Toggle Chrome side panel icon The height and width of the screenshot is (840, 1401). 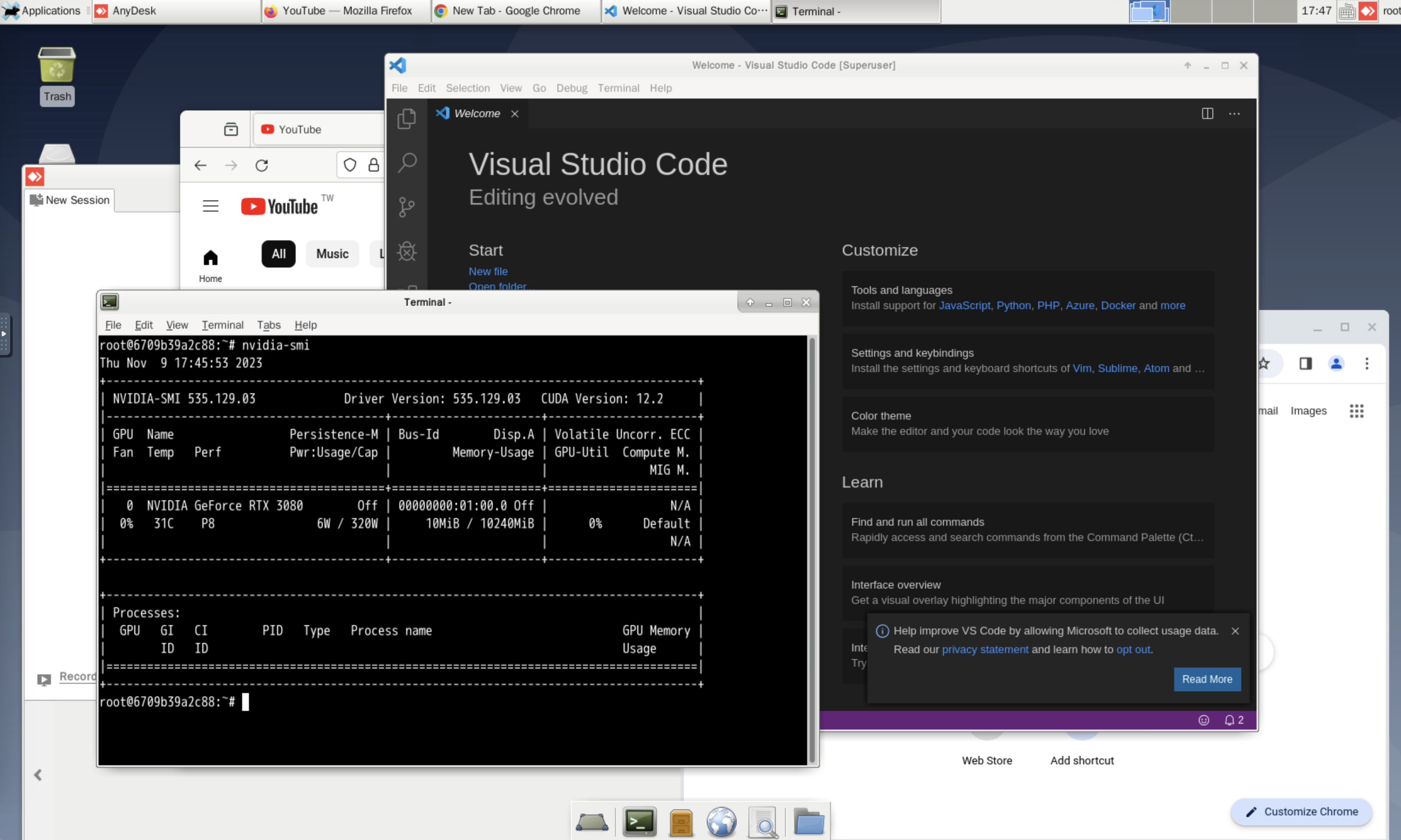(1305, 364)
